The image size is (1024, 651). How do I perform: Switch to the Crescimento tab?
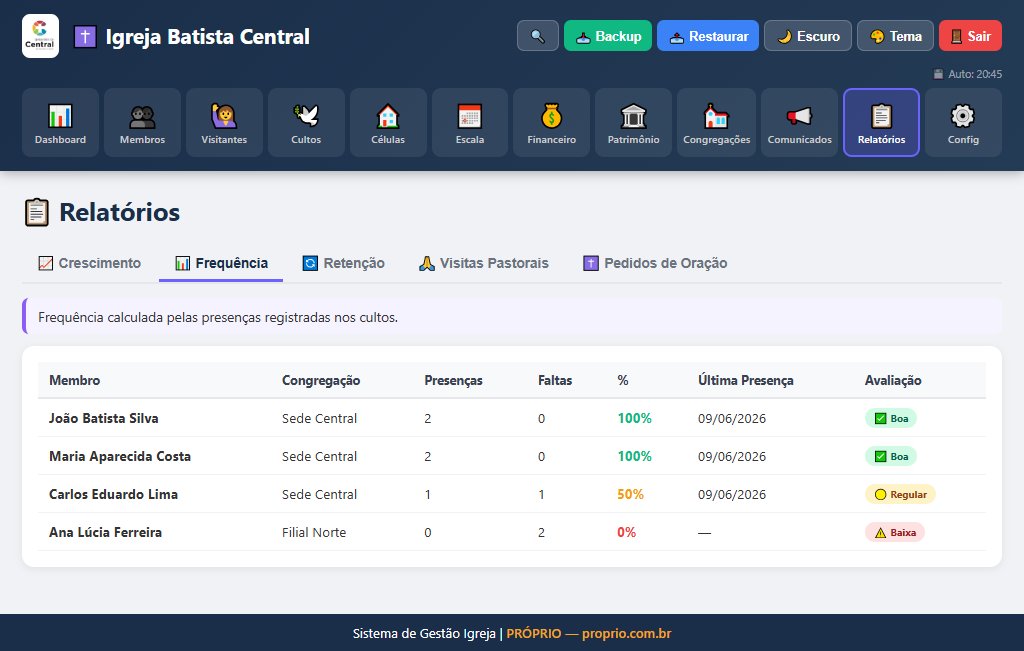pyautogui.click(x=90, y=263)
